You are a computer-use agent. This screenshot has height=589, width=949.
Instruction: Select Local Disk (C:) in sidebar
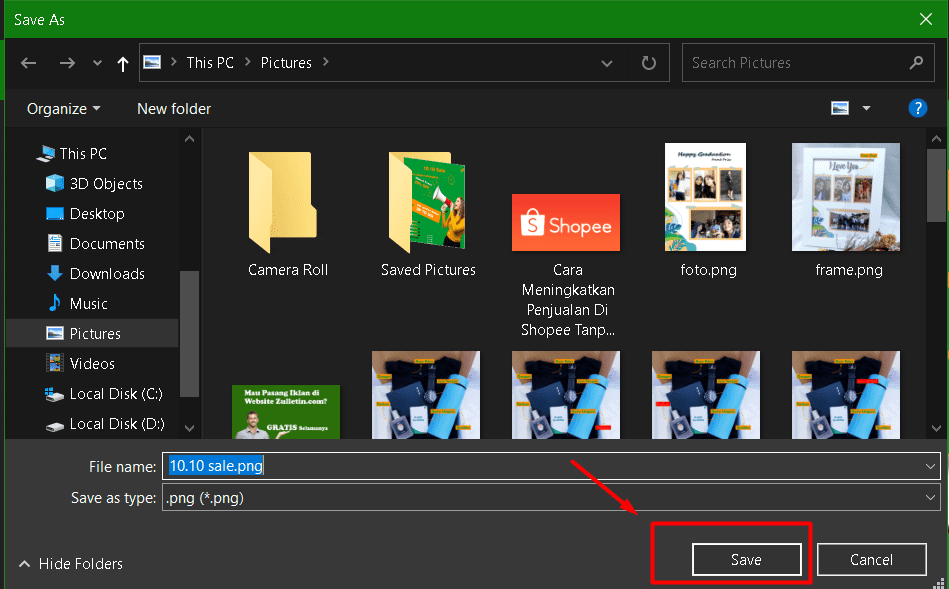[x=115, y=394]
